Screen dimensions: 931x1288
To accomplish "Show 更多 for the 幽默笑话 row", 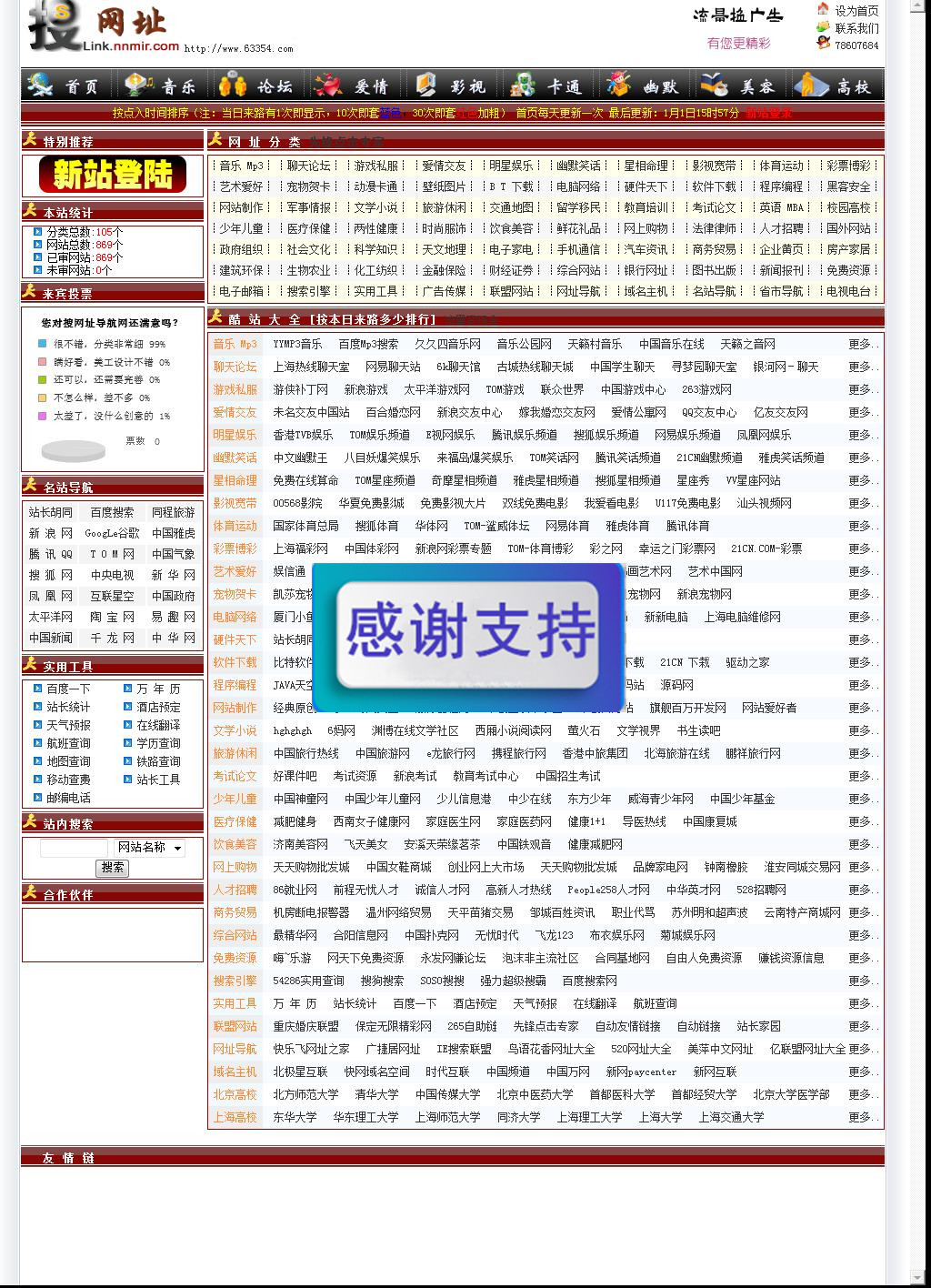I will 864,458.
